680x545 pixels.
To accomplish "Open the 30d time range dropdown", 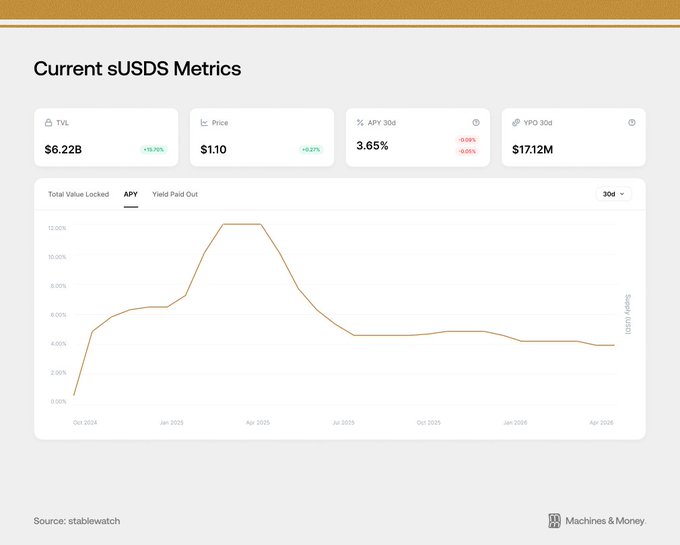I will (x=614, y=194).
